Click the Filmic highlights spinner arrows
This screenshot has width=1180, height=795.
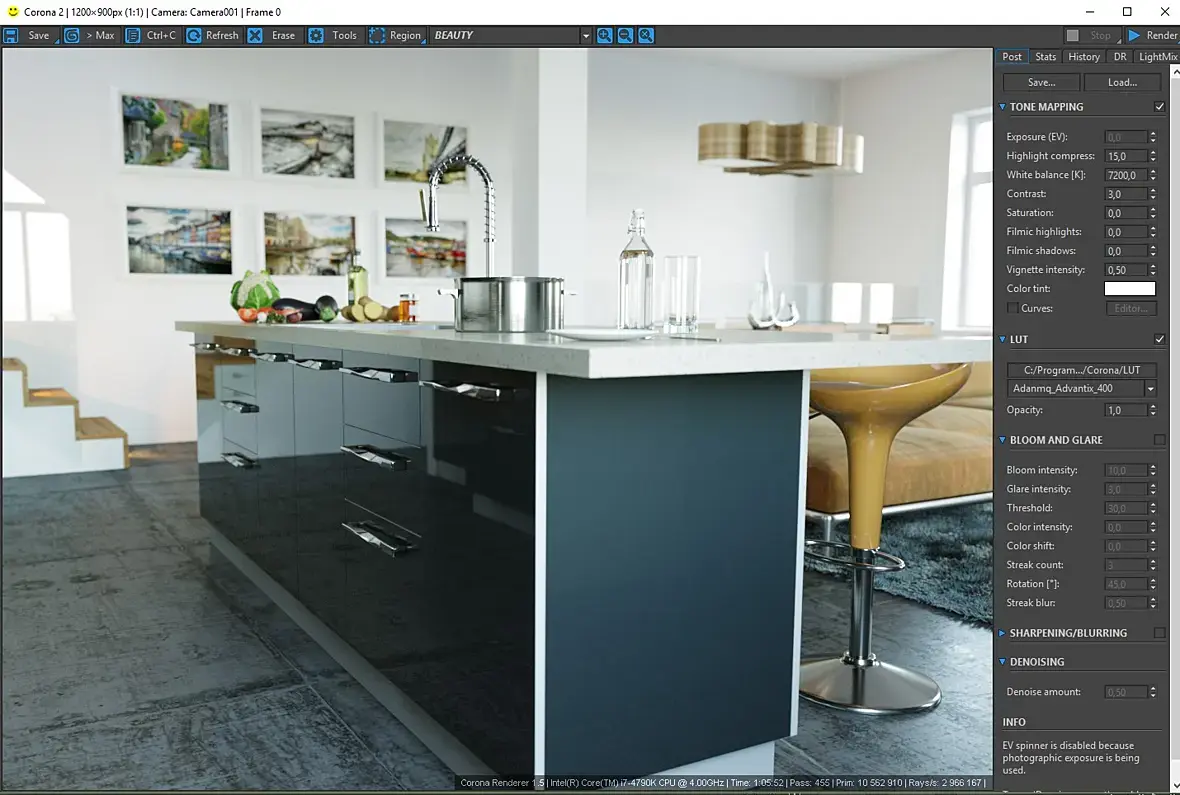(x=1152, y=232)
